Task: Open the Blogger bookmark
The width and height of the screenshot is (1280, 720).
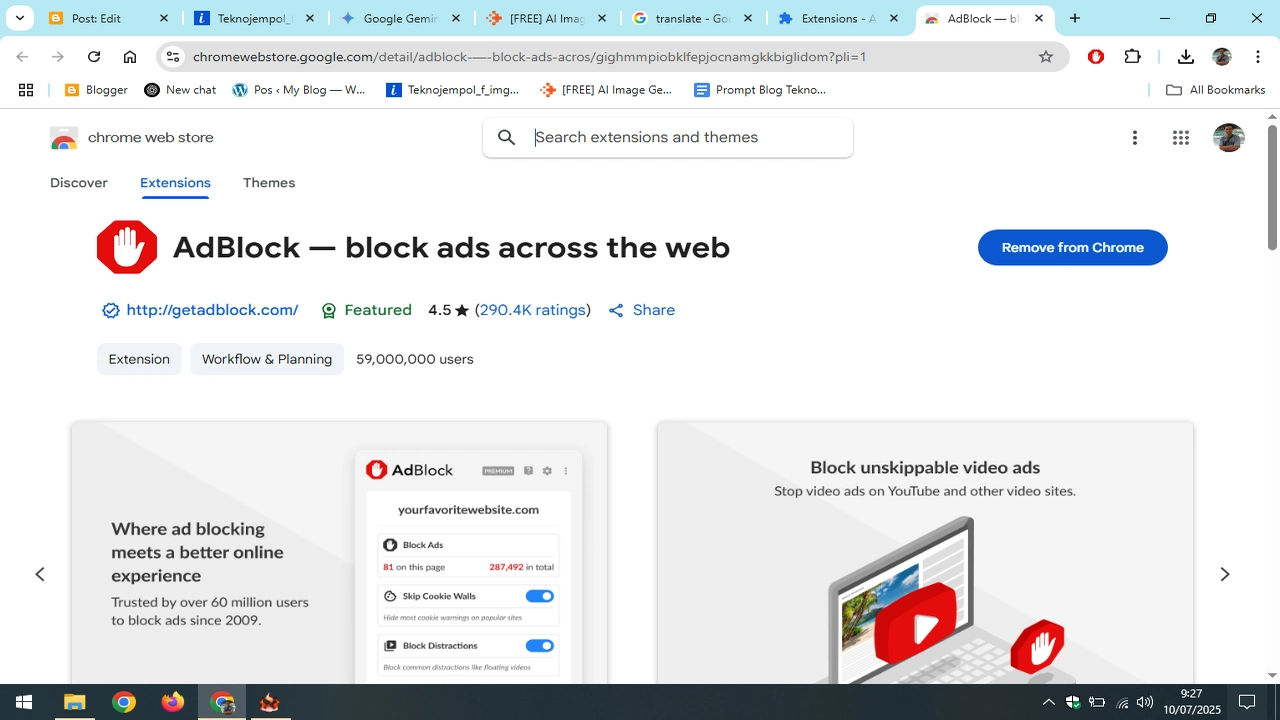Action: (97, 90)
